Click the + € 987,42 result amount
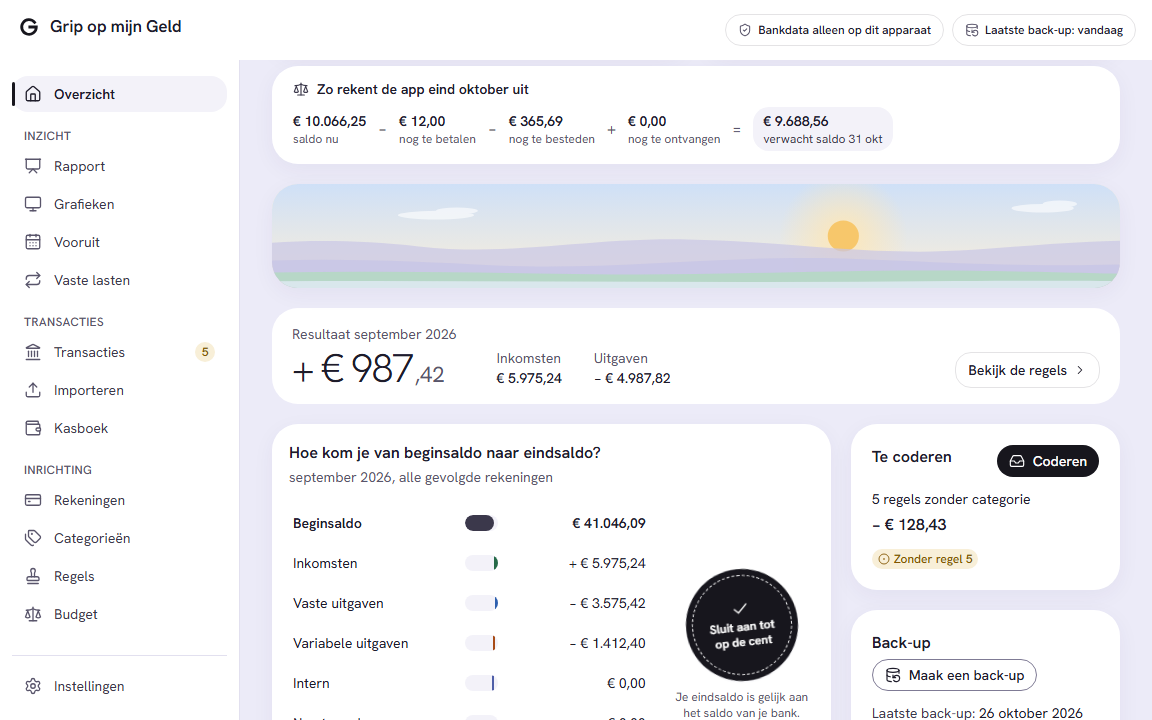The image size is (1152, 720). point(368,369)
